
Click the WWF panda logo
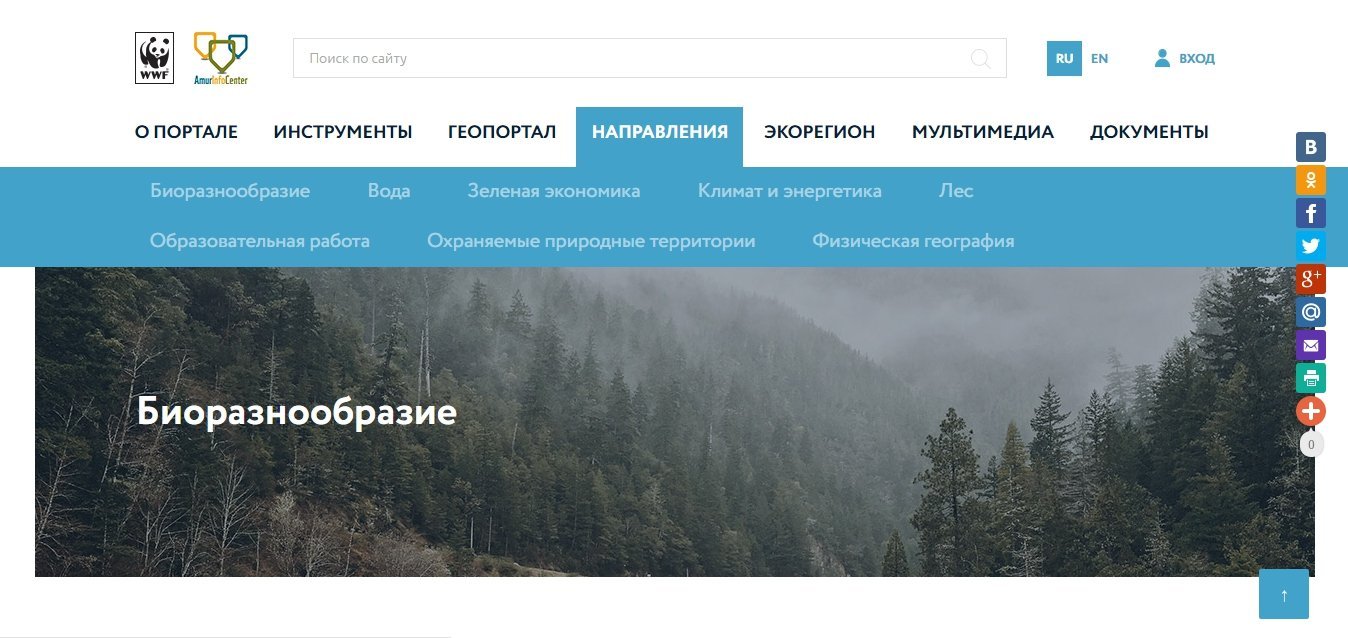154,58
